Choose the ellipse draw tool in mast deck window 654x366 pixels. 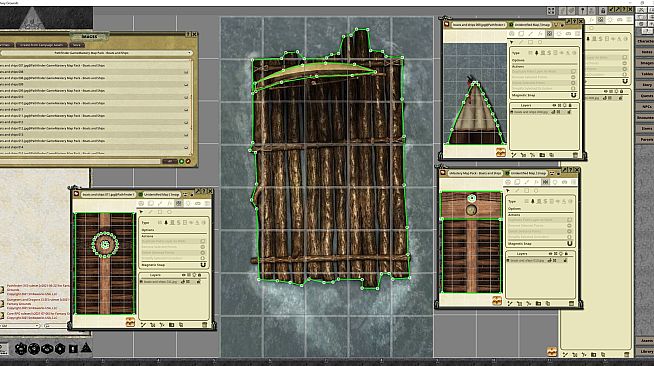(169, 212)
